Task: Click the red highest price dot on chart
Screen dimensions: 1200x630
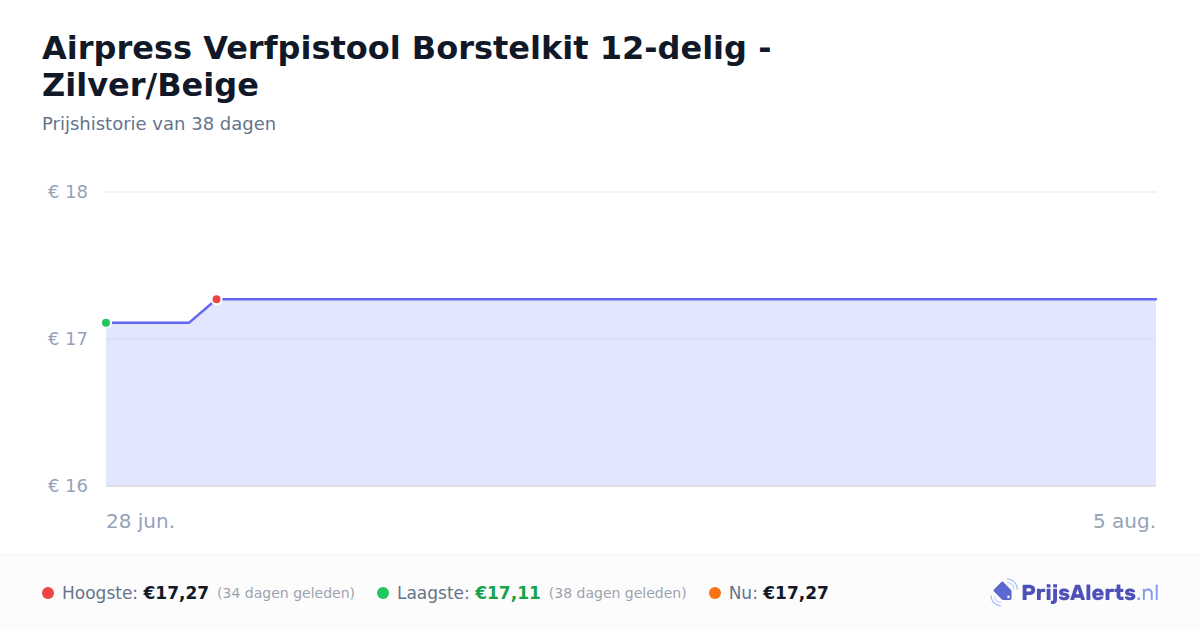Action: tap(216, 299)
